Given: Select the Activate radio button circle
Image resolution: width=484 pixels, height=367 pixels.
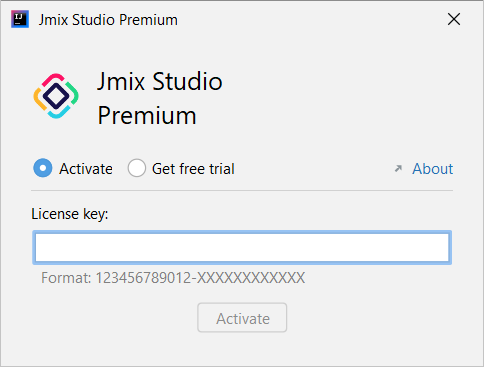Looking at the screenshot, I should point(43,168).
